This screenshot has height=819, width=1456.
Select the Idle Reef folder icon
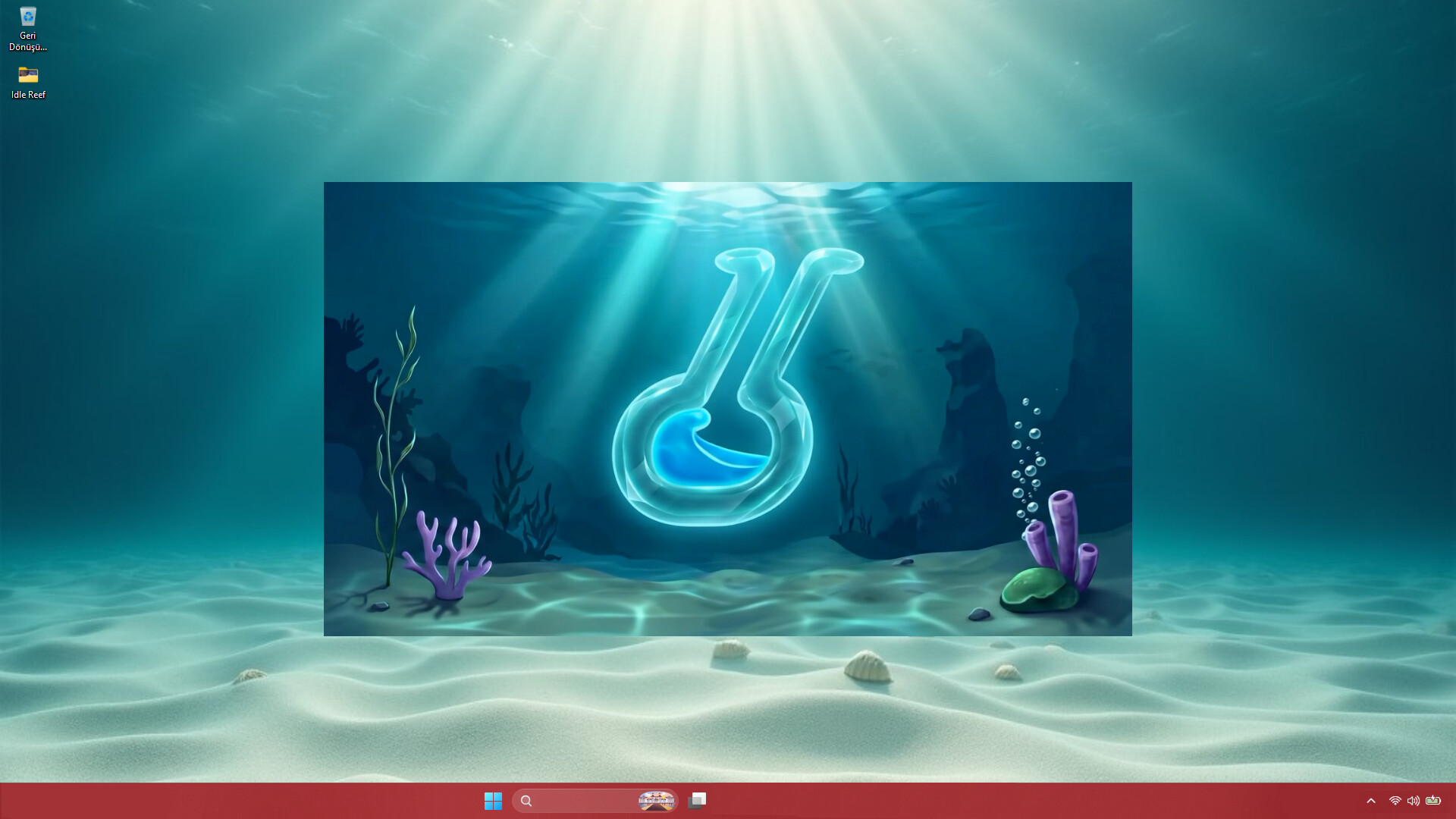(28, 82)
